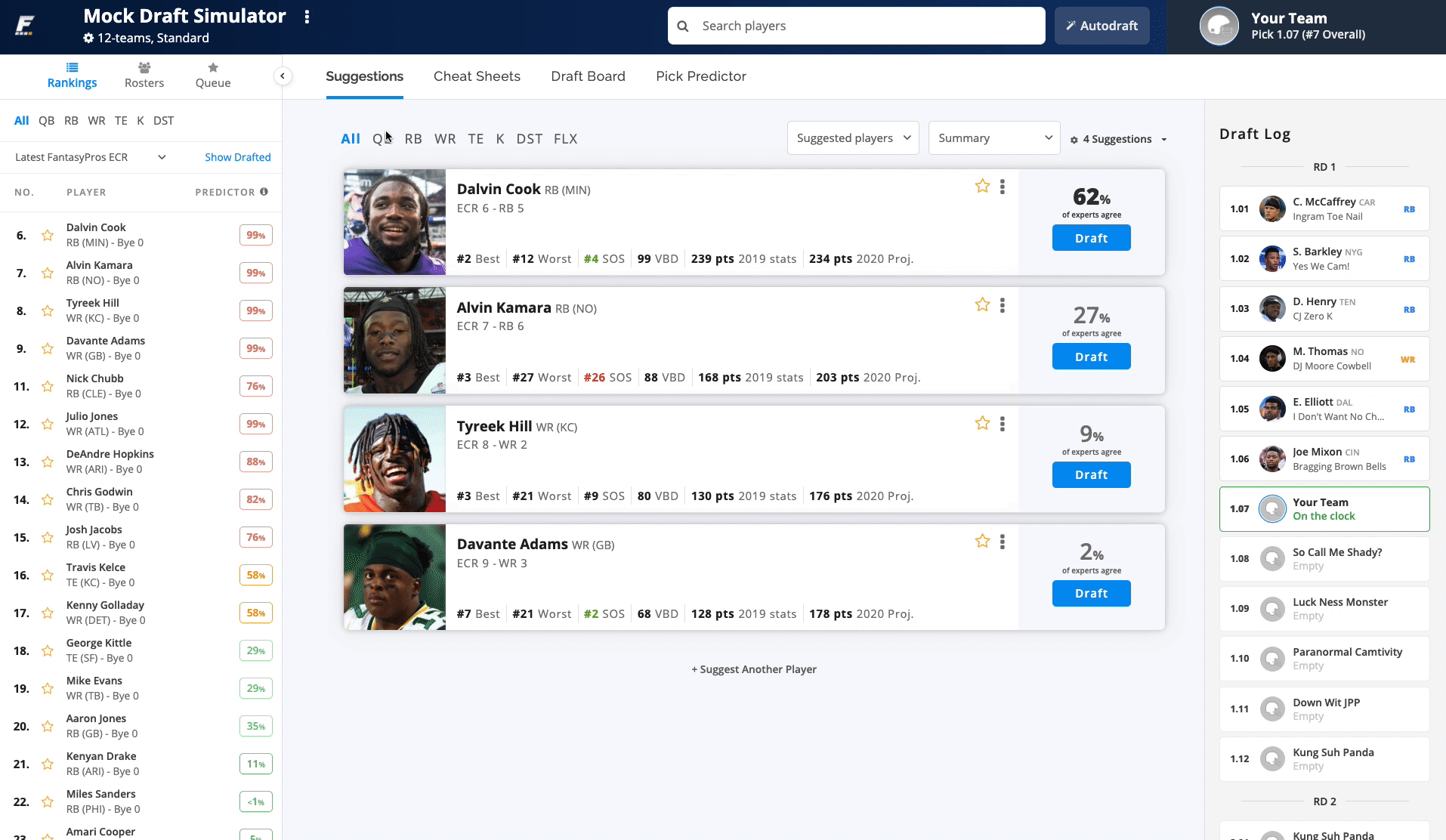Click the Autodraft button
This screenshot has height=840, width=1446.
coord(1102,26)
